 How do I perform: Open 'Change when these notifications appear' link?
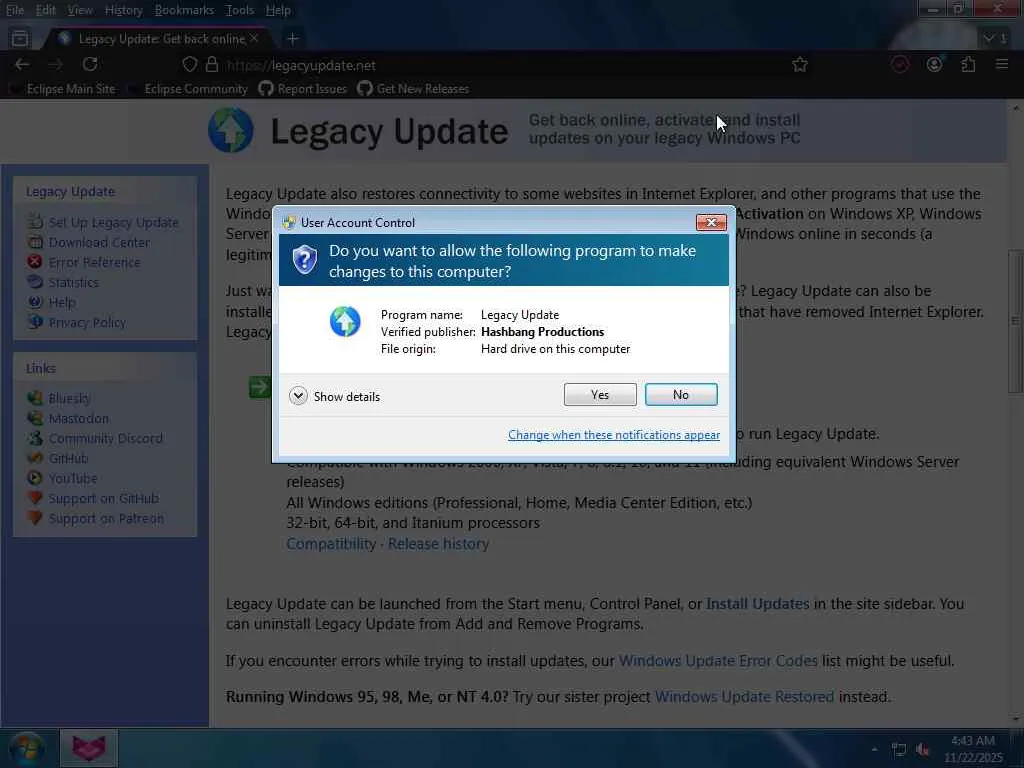coord(614,435)
